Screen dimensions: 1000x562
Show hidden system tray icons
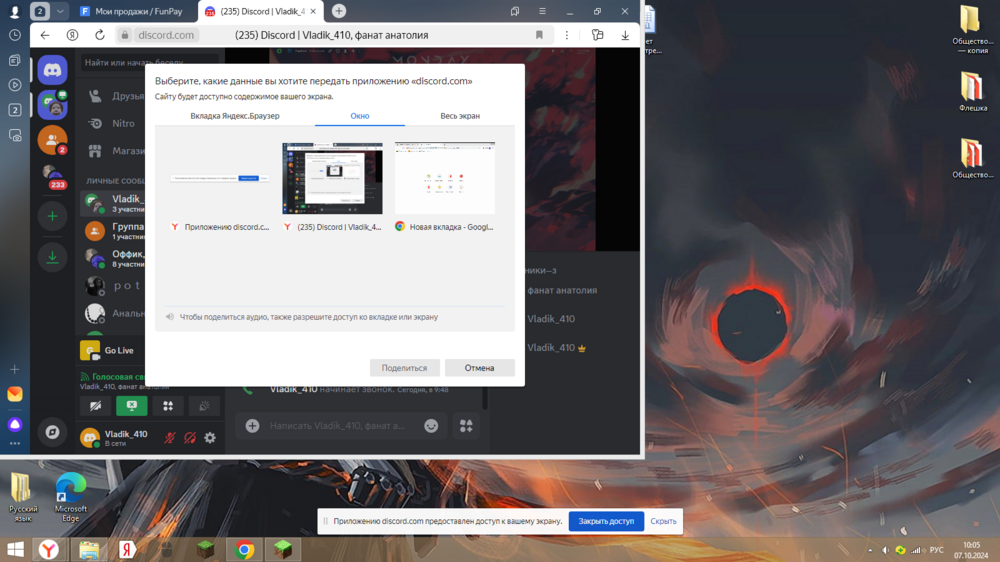[x=870, y=550]
